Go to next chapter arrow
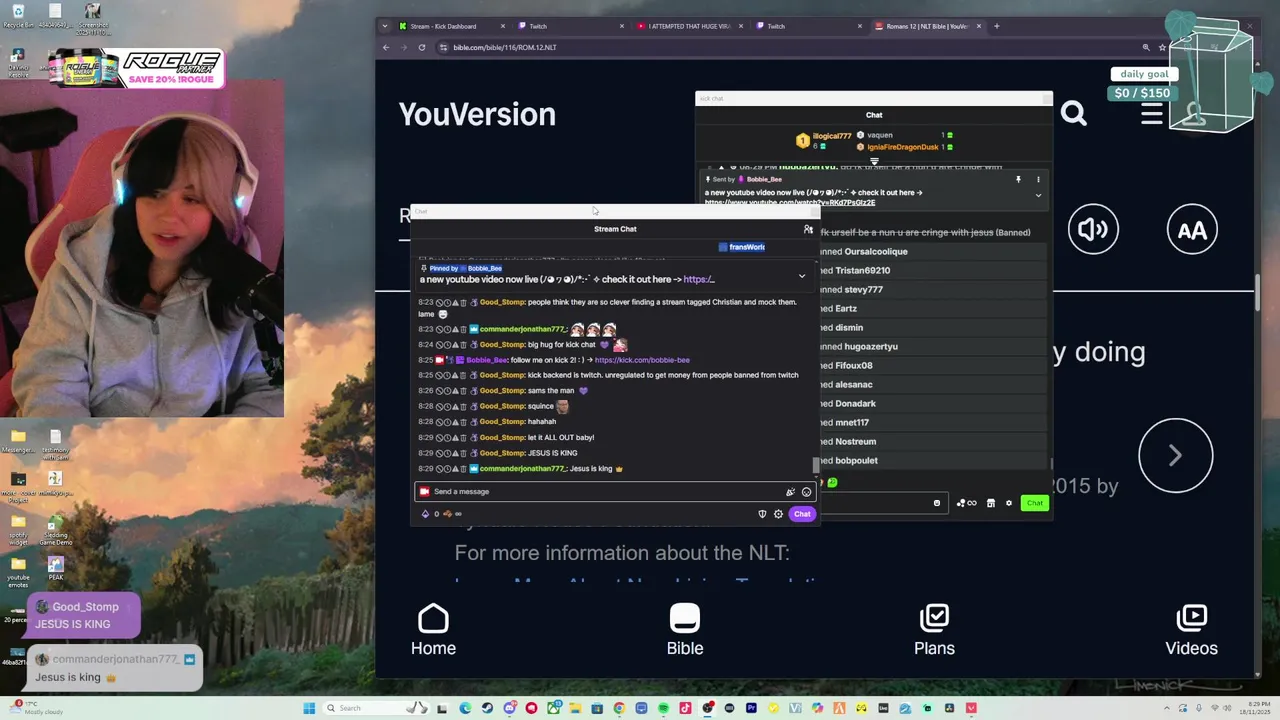This screenshot has width=1280, height=720. point(1176,455)
